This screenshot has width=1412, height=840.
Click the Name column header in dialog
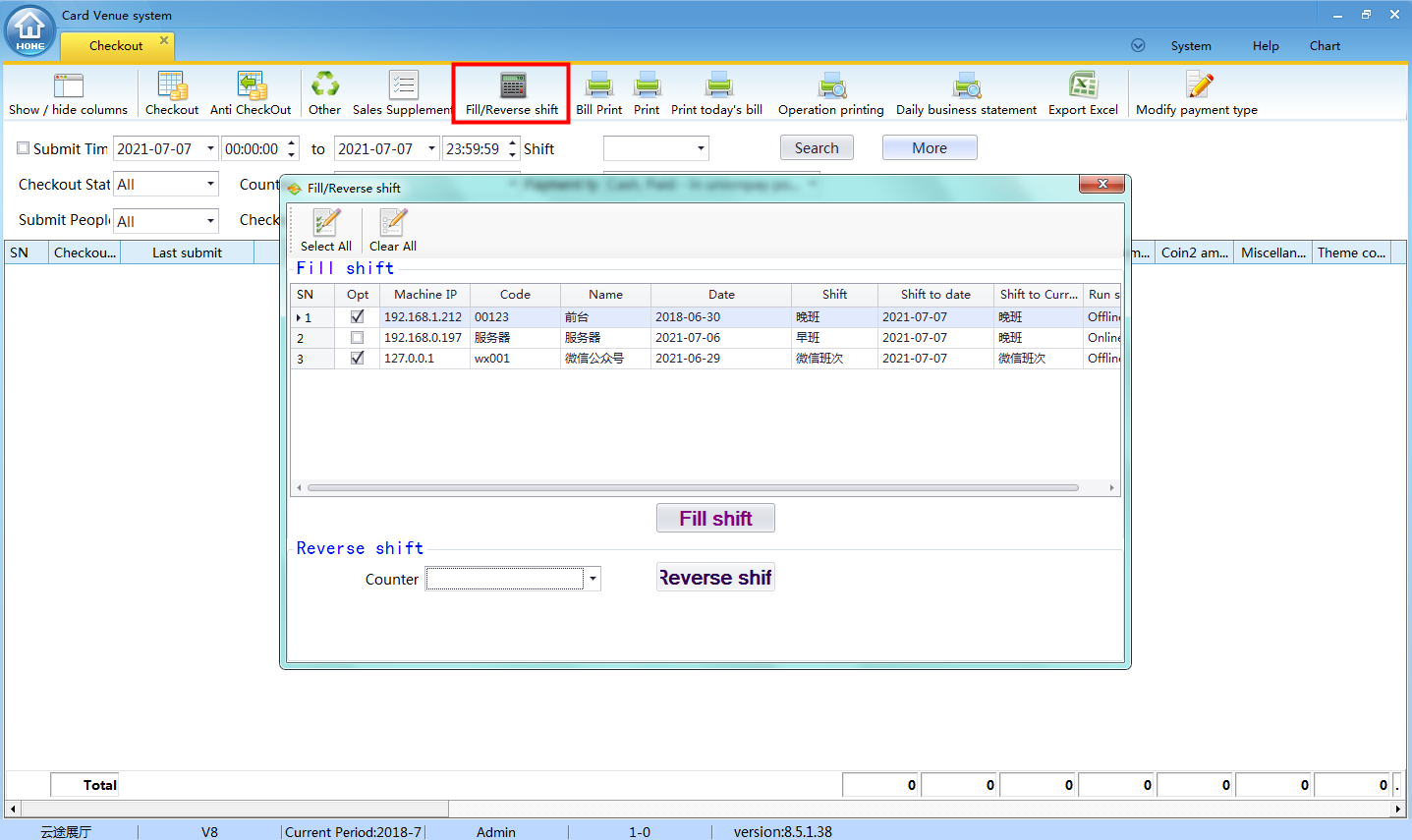[605, 294]
